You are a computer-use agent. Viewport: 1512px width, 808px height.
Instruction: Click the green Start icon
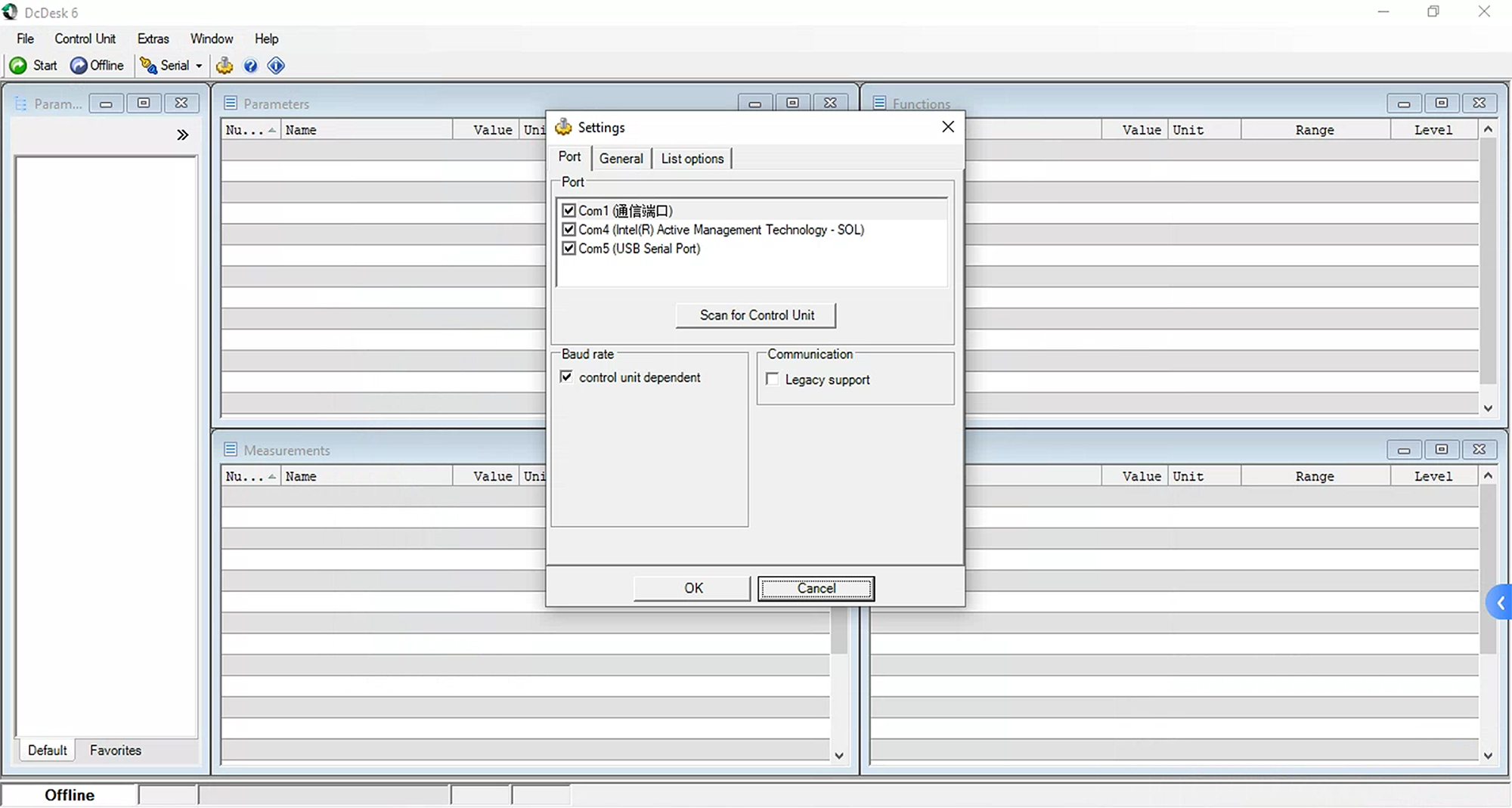pyautogui.click(x=18, y=66)
